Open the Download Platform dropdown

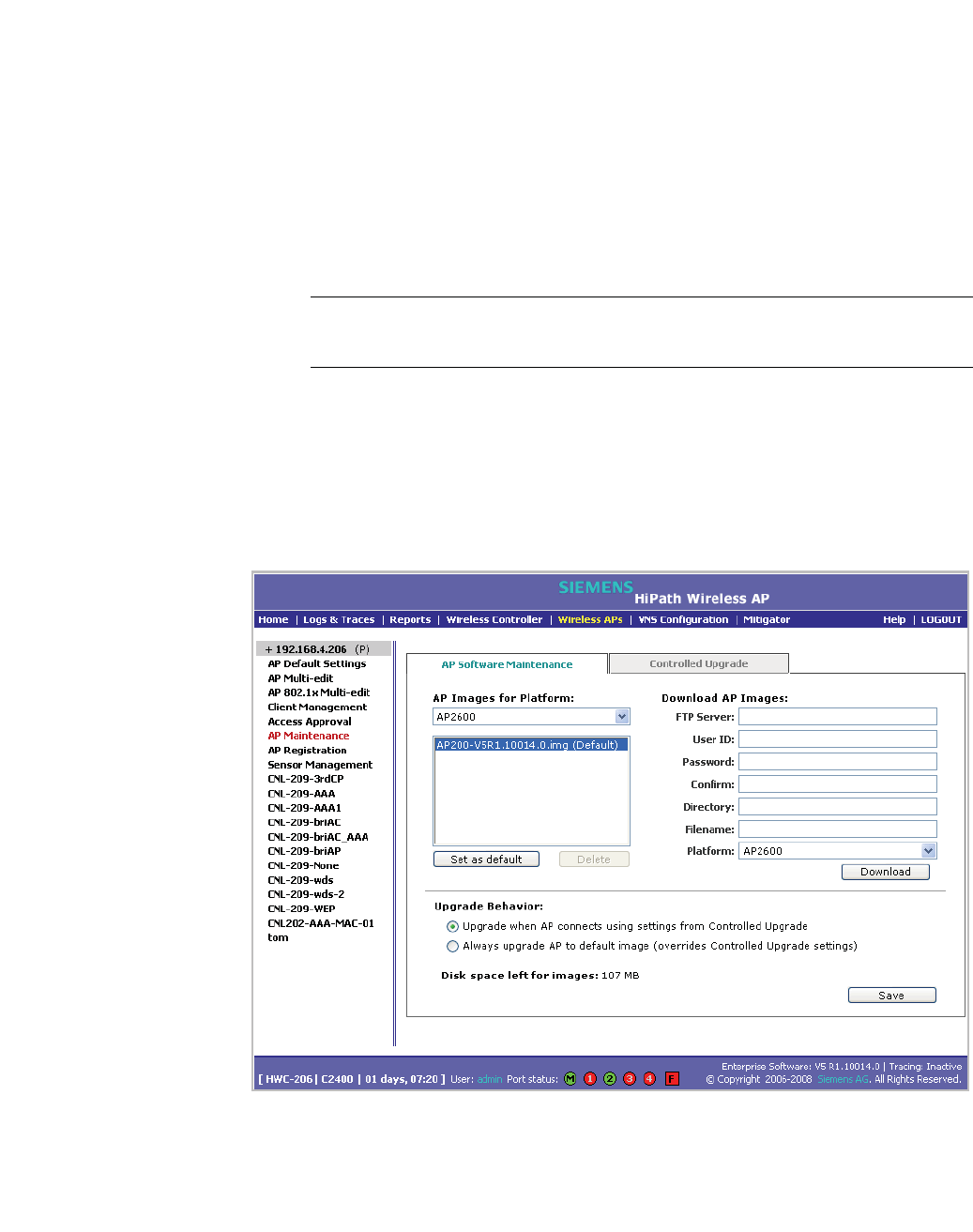click(x=838, y=851)
